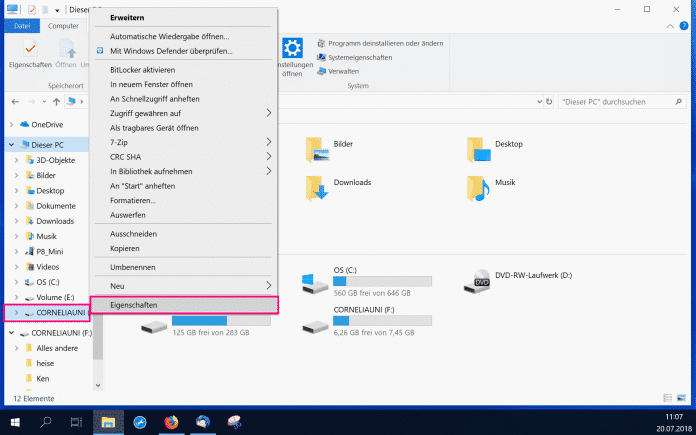Image resolution: width=696 pixels, height=435 pixels.
Task: Select Formatieren... in the context menu
Action: (132, 200)
